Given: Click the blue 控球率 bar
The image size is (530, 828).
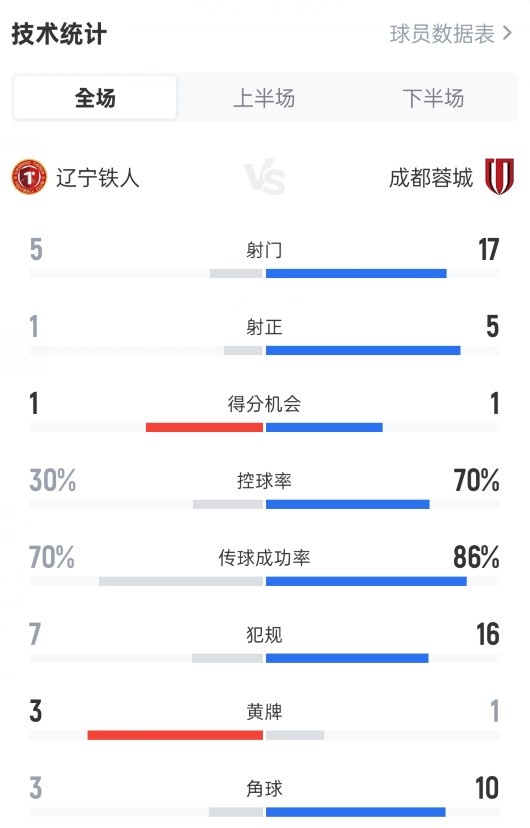Looking at the screenshot, I should pyautogui.click(x=348, y=504).
